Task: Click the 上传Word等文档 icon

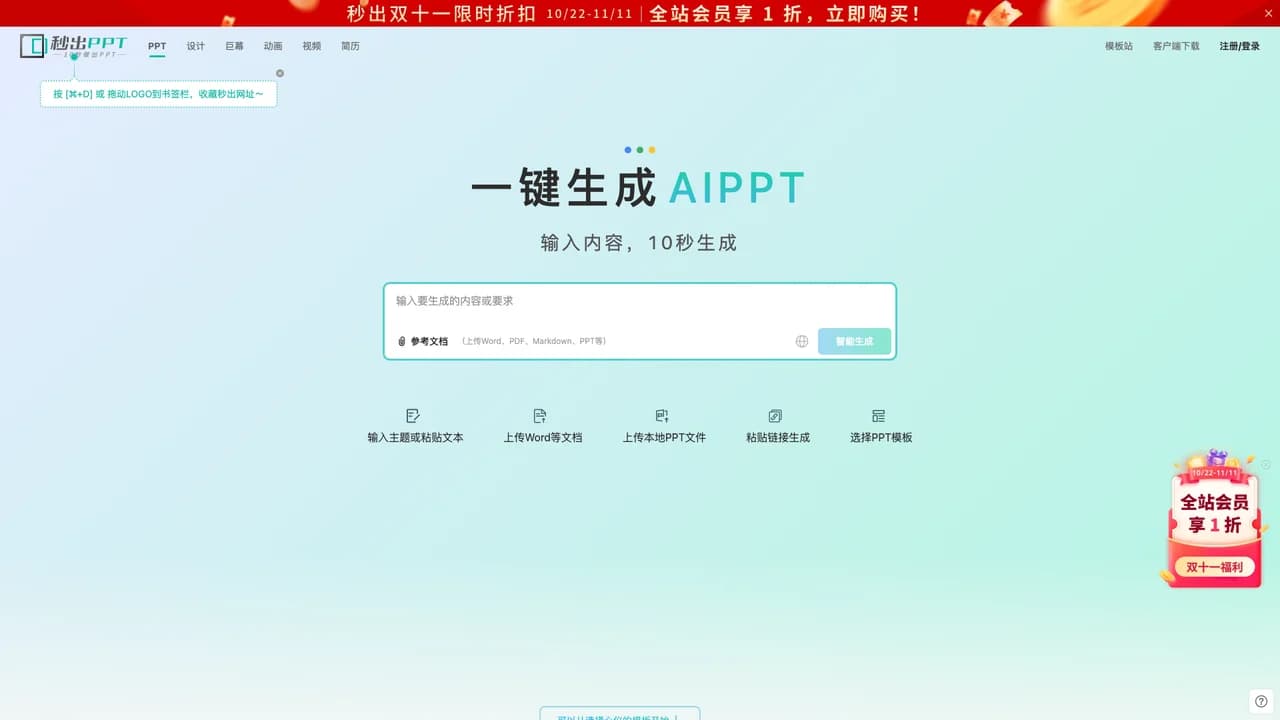Action: click(x=540, y=416)
